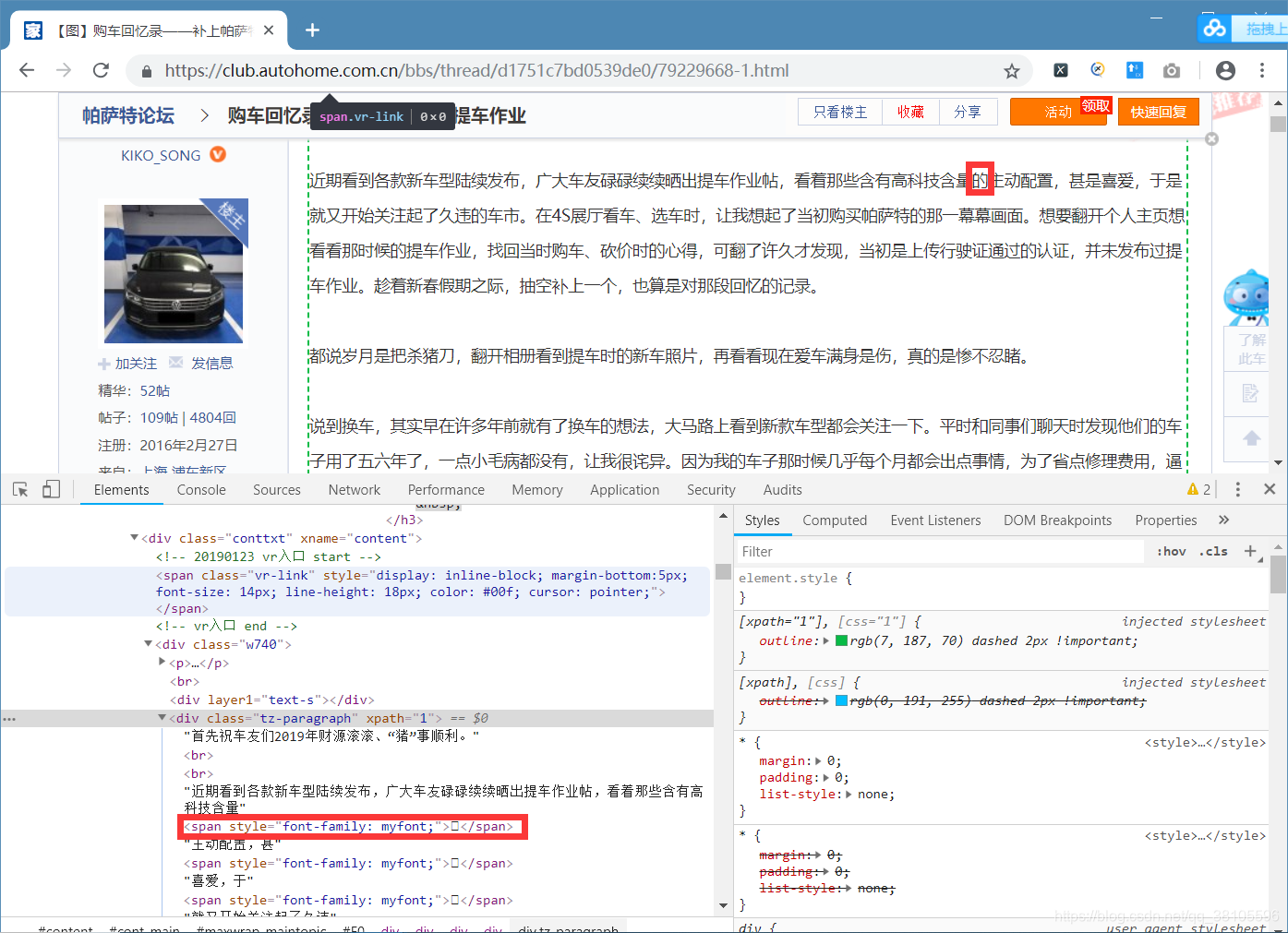Image resolution: width=1288 pixels, height=933 pixels.
Task: Open the Performance tab
Action: point(446,490)
